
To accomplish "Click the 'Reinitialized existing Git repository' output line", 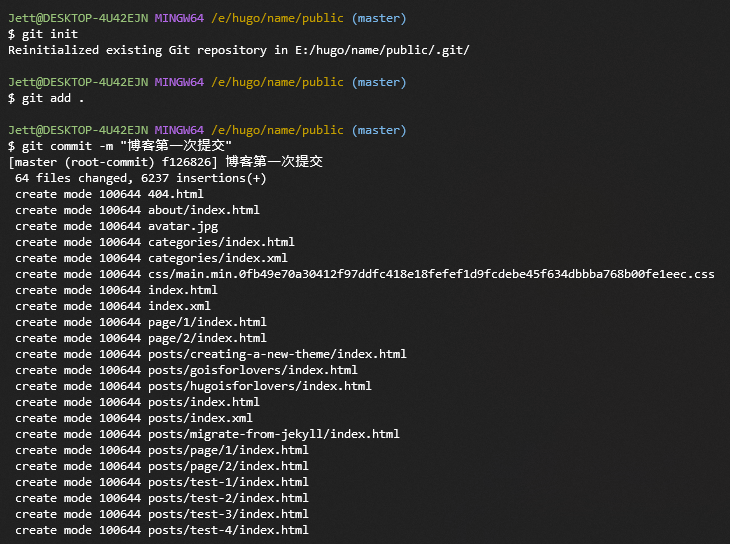I will tap(238, 50).
